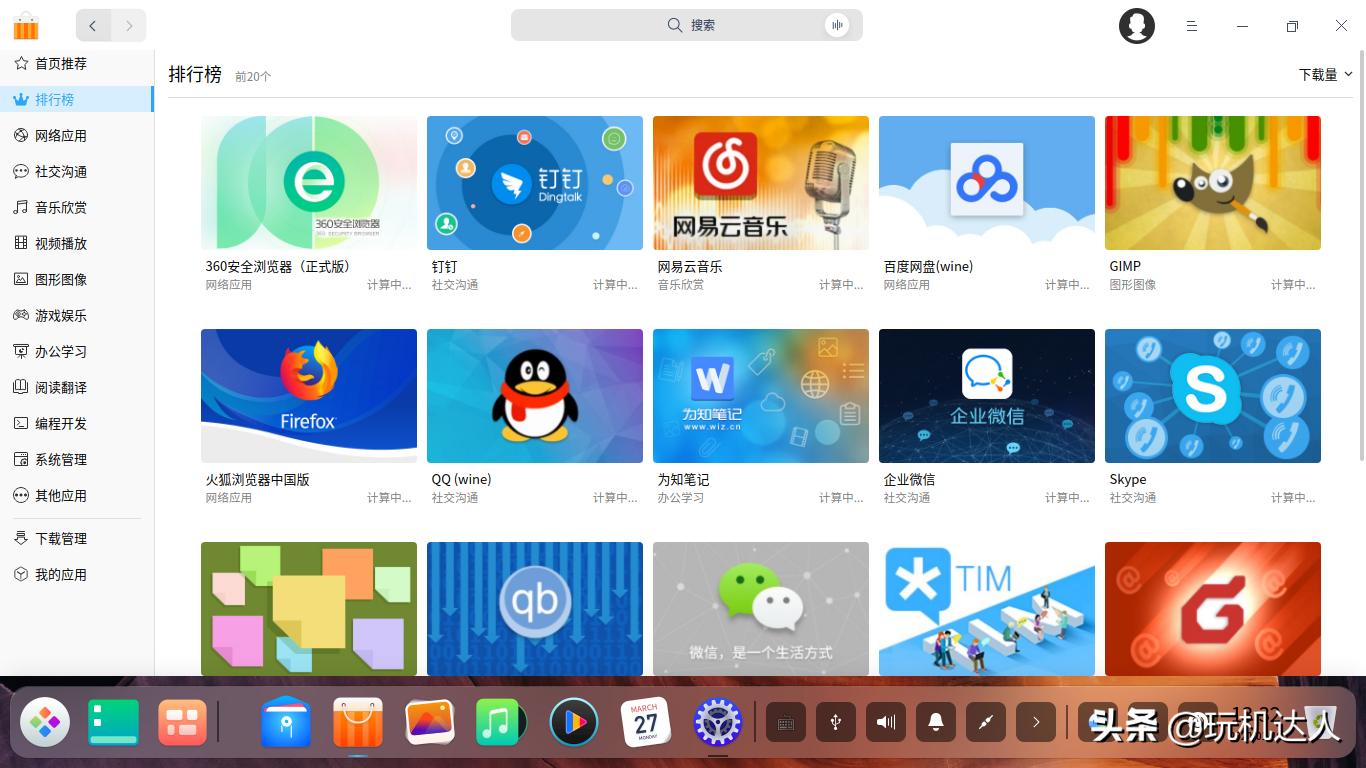
Task: Activate voice search in the search bar
Action: pos(837,24)
